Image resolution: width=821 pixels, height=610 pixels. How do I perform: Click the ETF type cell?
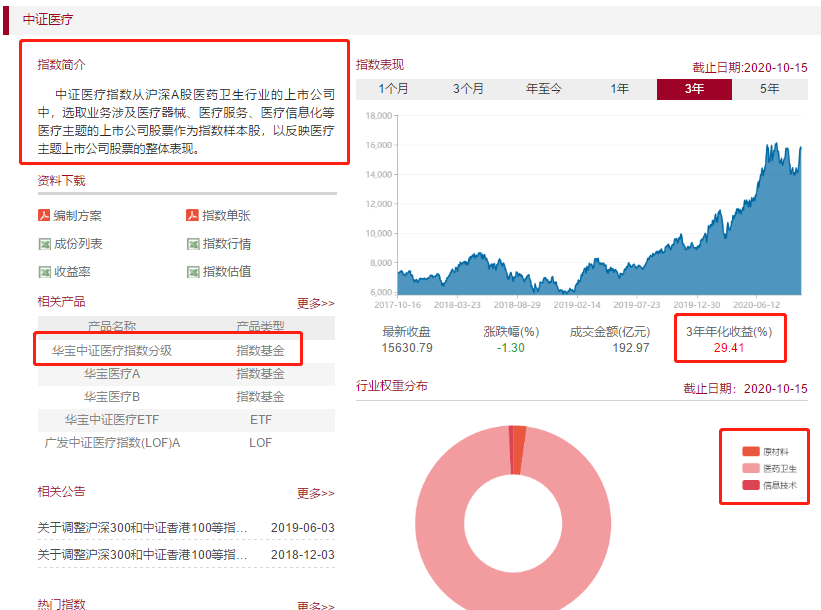261,420
